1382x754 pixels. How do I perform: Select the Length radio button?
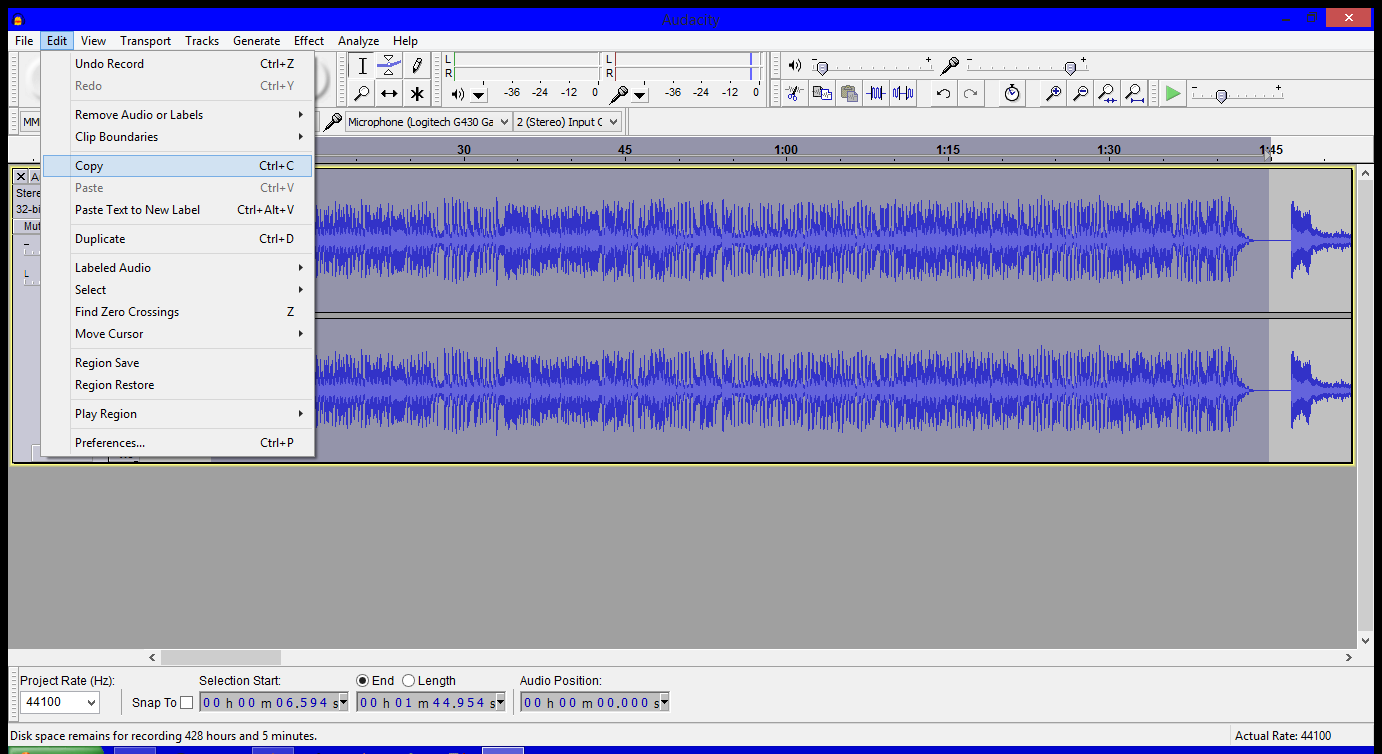(x=408, y=681)
